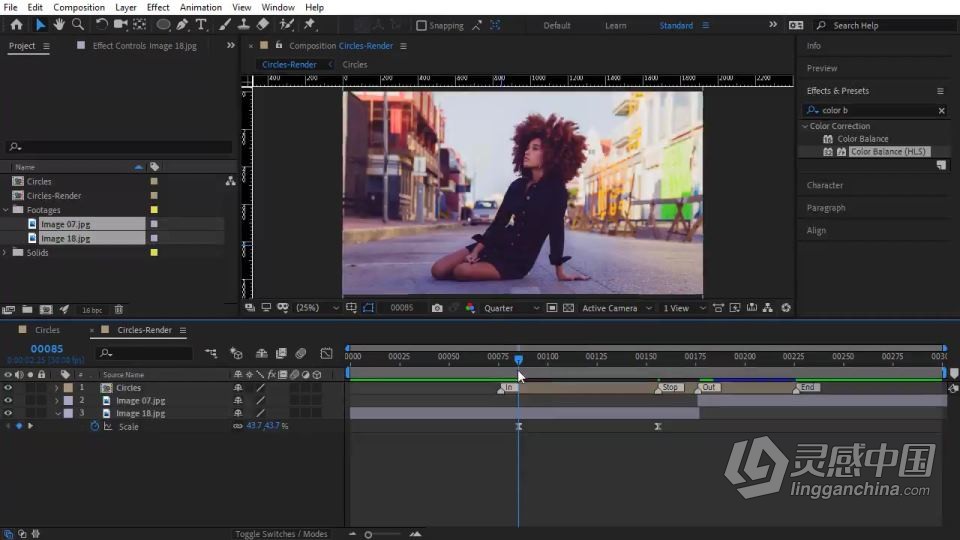
Task: Open the Paragraph panel
Action: point(826,208)
